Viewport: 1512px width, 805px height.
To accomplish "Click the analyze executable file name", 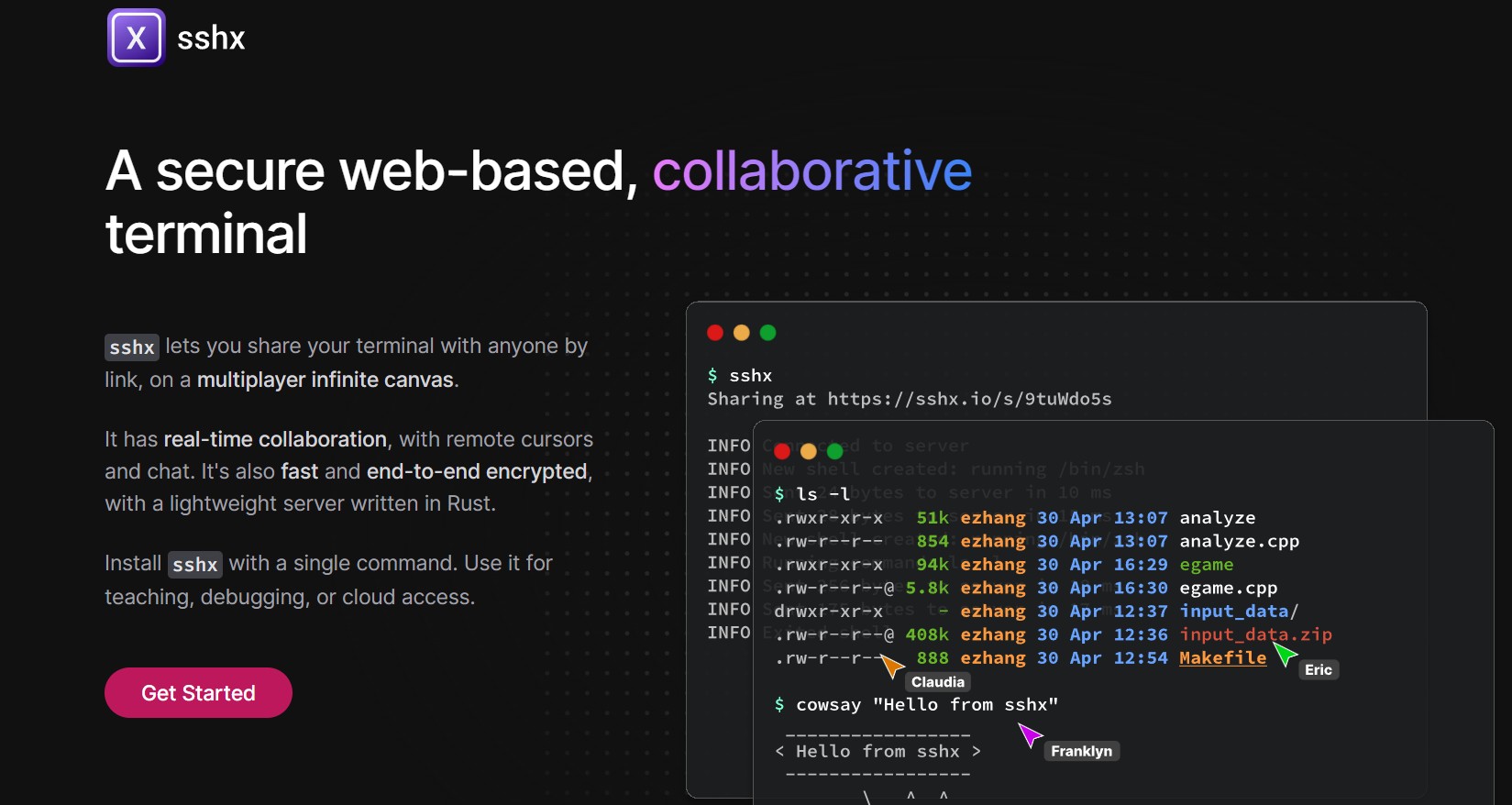I will tap(1217, 518).
